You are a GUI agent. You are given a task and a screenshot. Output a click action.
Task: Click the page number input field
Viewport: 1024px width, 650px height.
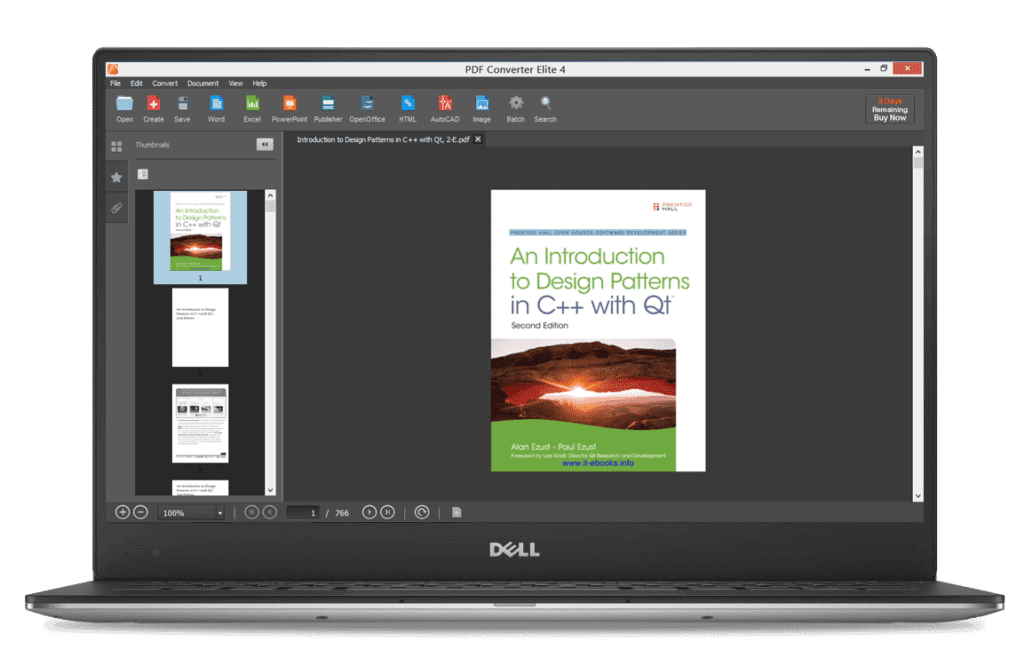pos(303,513)
